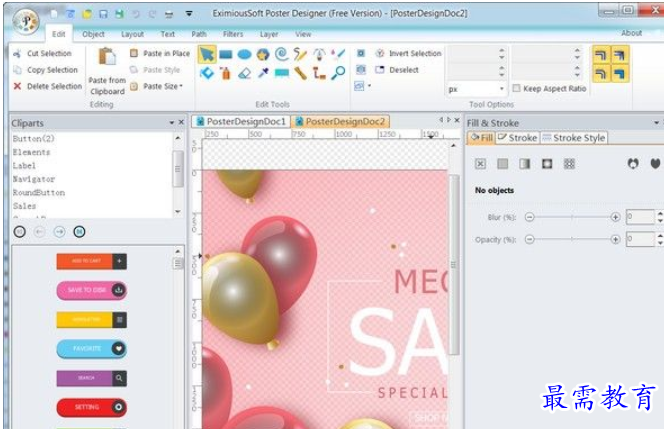Select the Pen nib tool

(x=319, y=54)
